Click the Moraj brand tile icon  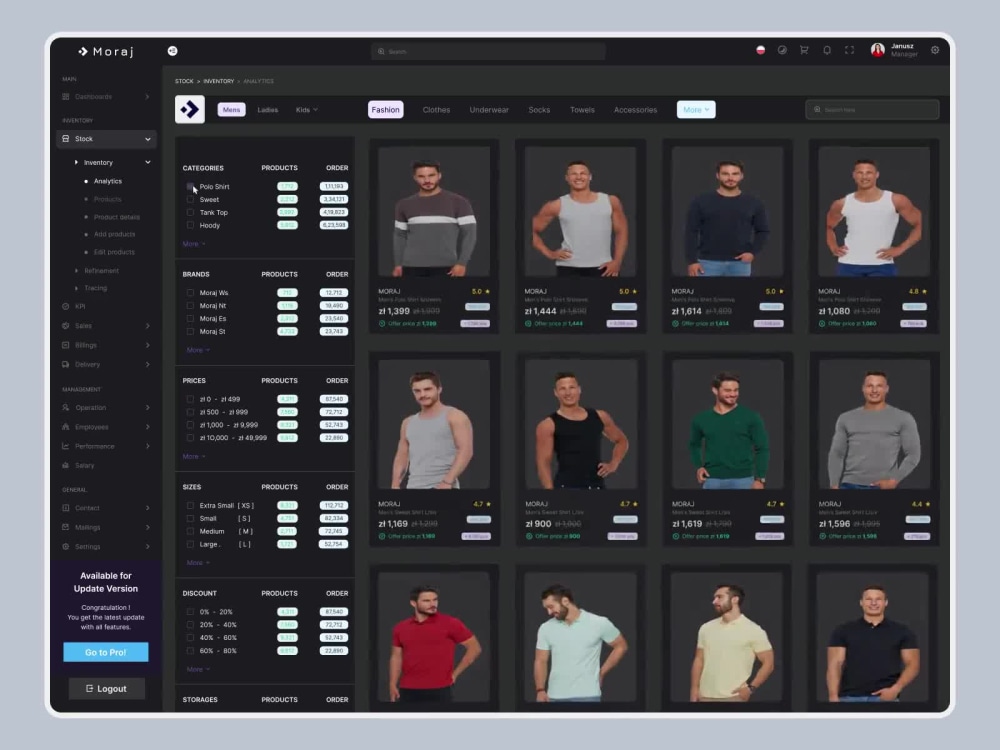tap(190, 110)
